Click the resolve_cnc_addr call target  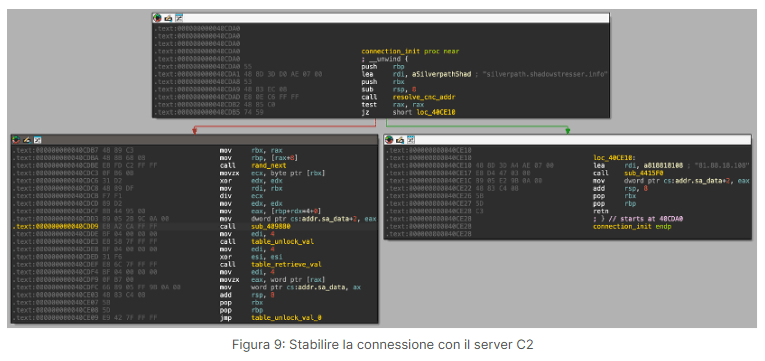point(424,98)
